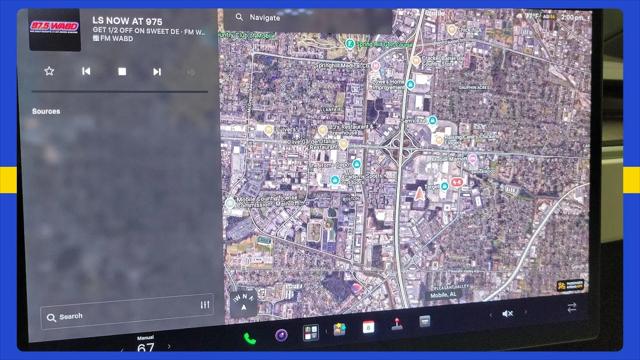
Task: Tap the orange vehicle position arrow
Action: [419, 193]
